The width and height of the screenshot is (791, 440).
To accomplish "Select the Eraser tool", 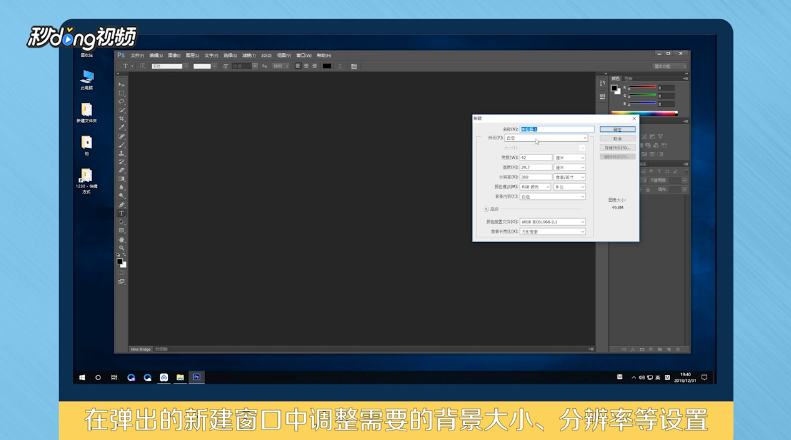I will [122, 171].
